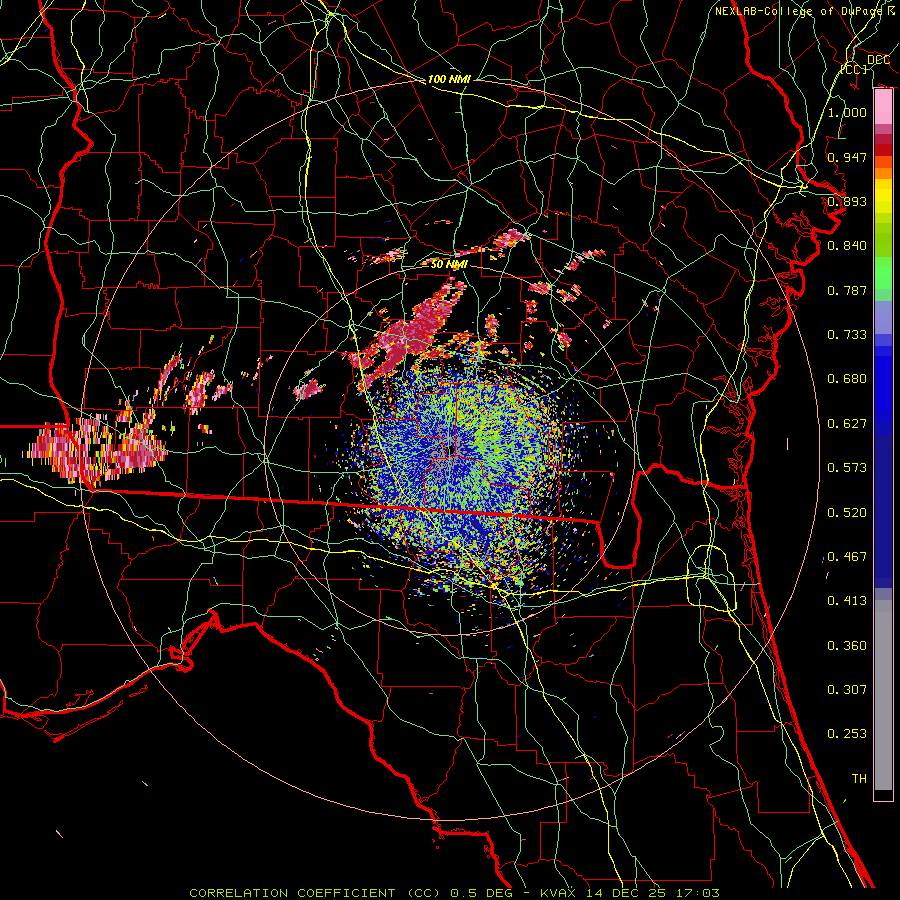Screen dimensions: 900x900
Task: Pick the light pink 1.000 color bar segment
Action: click(883, 107)
